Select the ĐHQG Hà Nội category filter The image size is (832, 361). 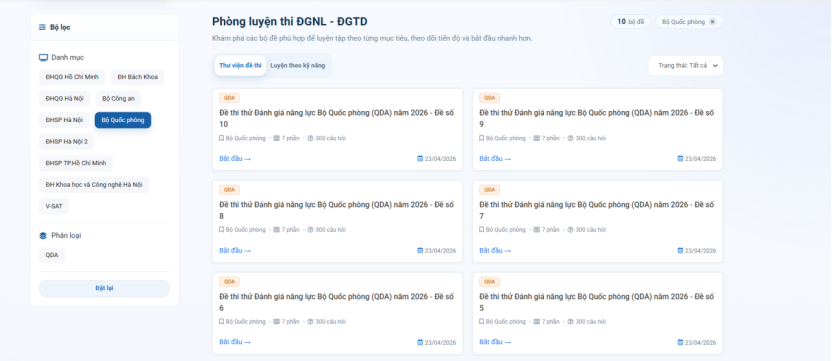click(x=65, y=99)
